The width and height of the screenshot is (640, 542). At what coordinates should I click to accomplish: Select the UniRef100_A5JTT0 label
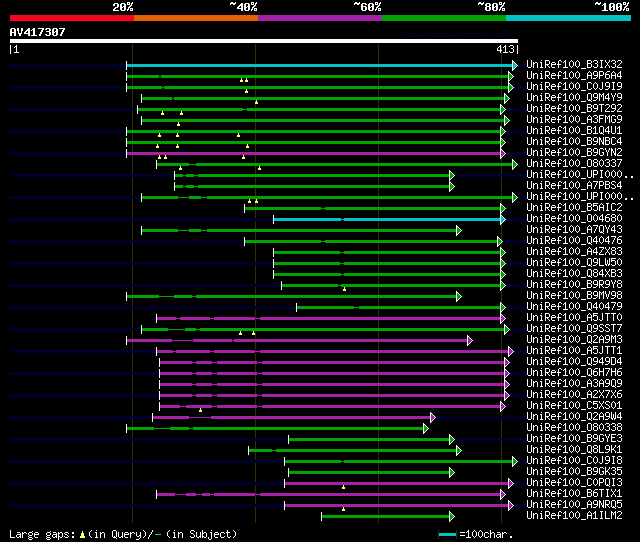point(574,318)
